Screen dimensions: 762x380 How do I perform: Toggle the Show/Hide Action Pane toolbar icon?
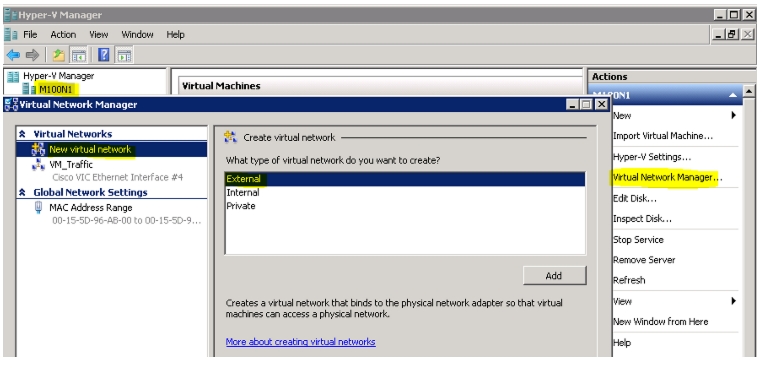(124, 55)
